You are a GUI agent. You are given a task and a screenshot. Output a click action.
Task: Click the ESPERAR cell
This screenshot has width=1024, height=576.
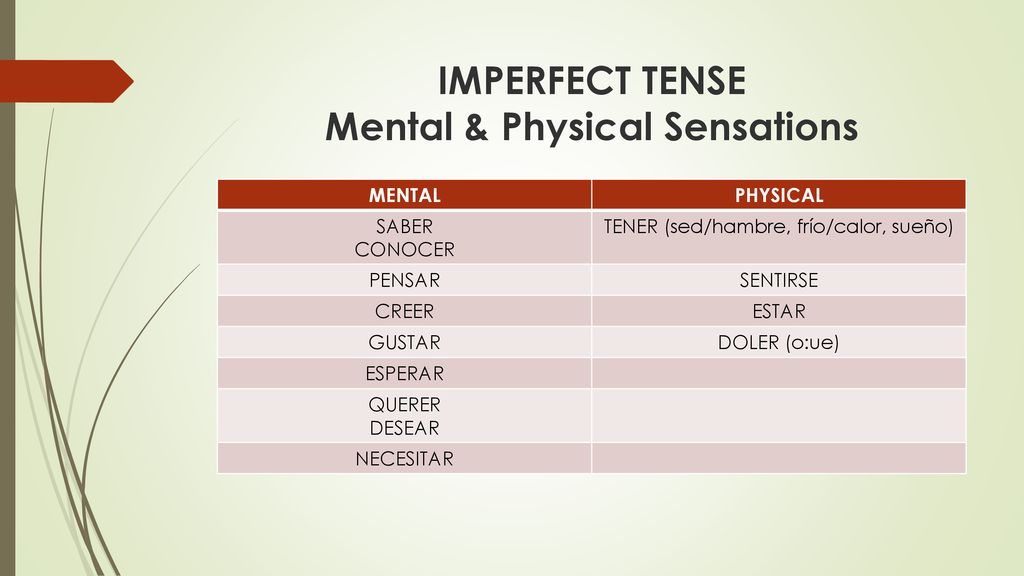404,374
